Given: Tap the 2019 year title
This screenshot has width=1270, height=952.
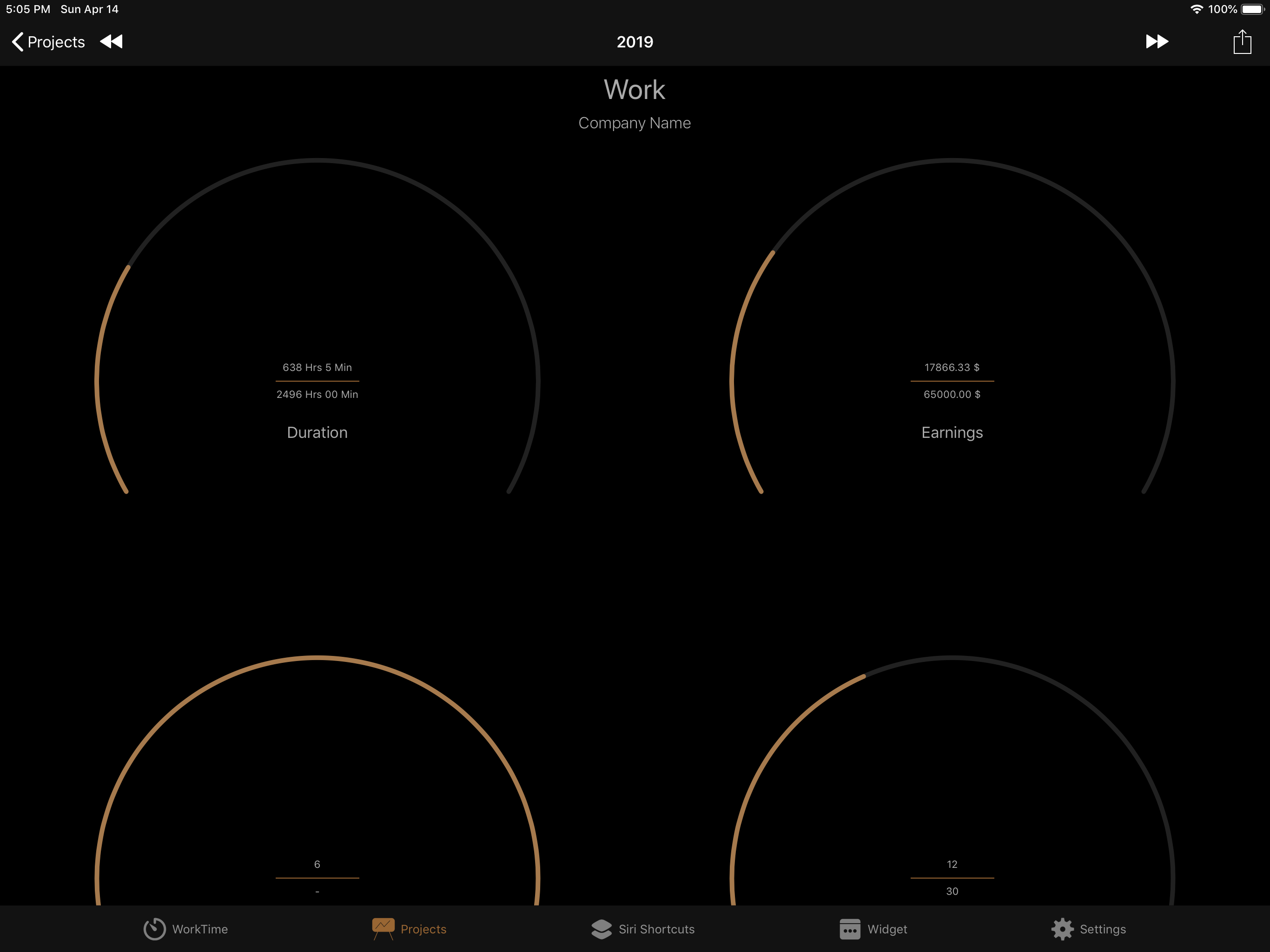Looking at the screenshot, I should click(x=635, y=42).
